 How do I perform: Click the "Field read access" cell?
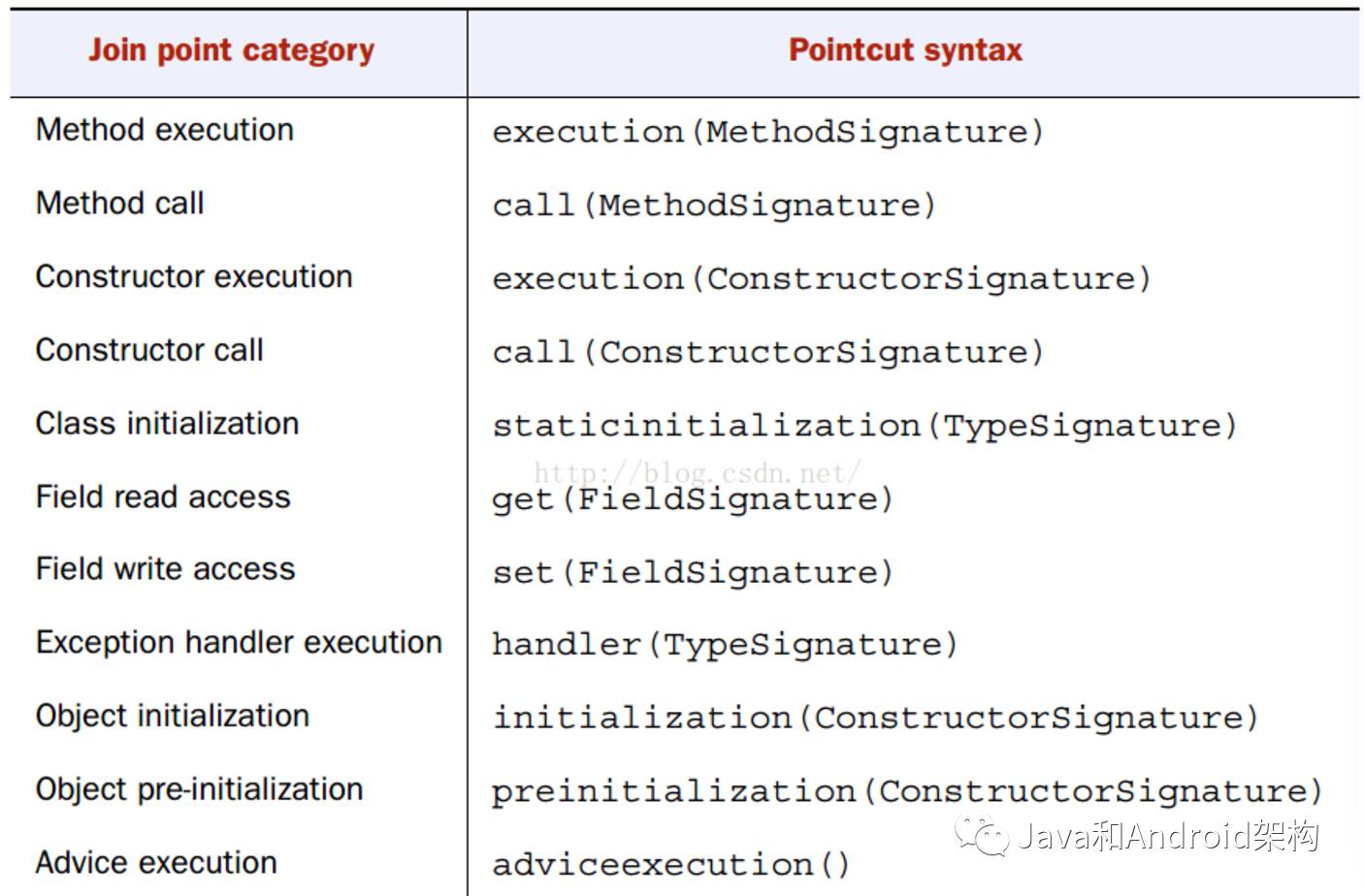163,497
